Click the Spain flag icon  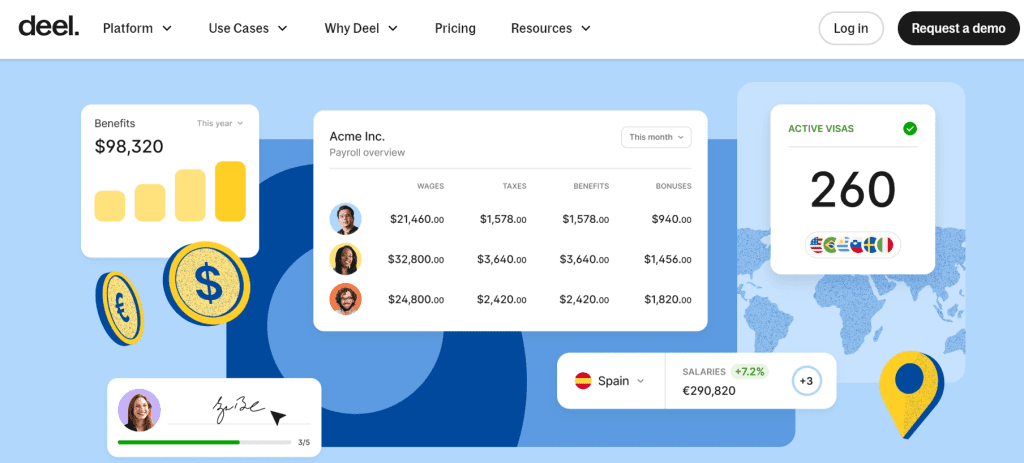(583, 381)
